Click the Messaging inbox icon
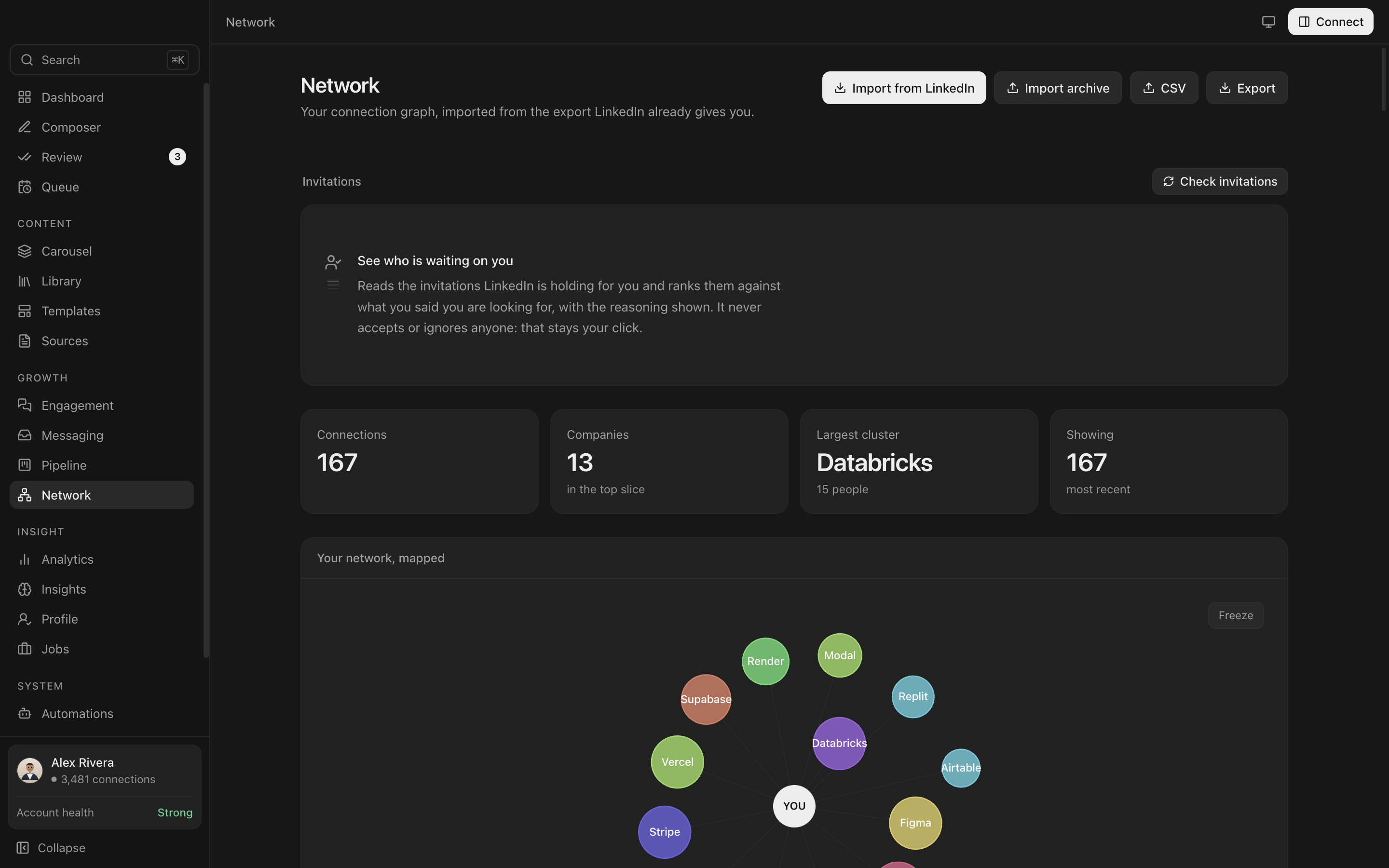Image resolution: width=1389 pixels, height=868 pixels. [24, 435]
